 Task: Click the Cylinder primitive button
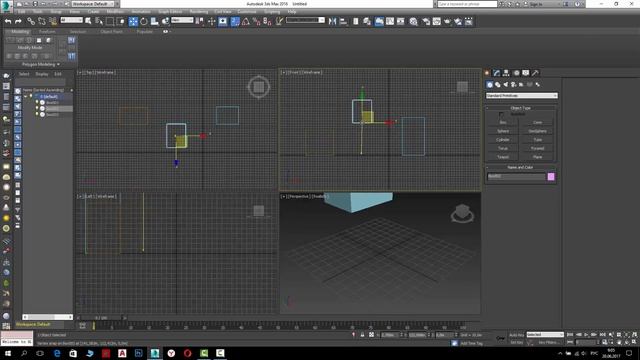coord(503,140)
